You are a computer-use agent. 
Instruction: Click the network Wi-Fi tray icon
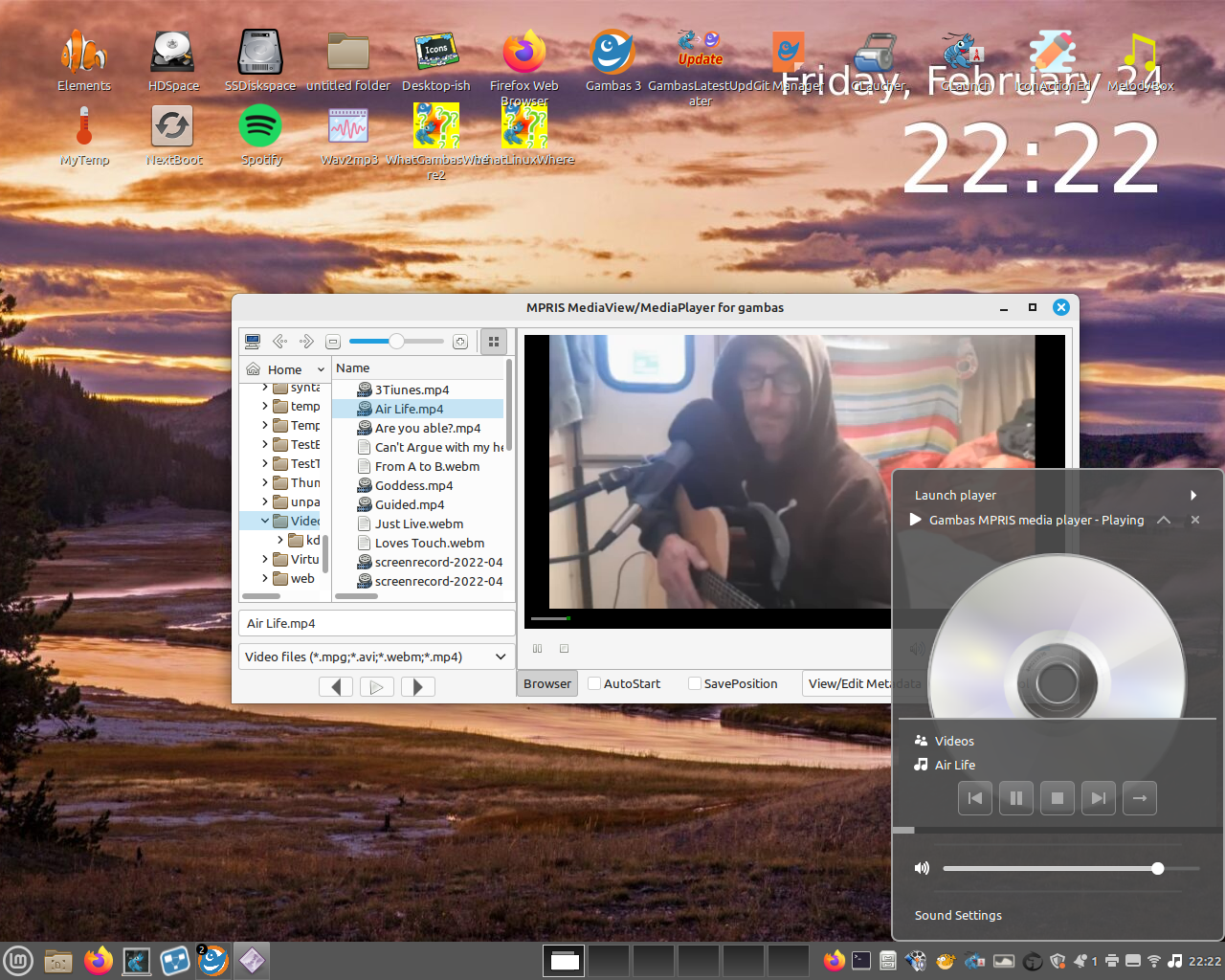[1154, 961]
